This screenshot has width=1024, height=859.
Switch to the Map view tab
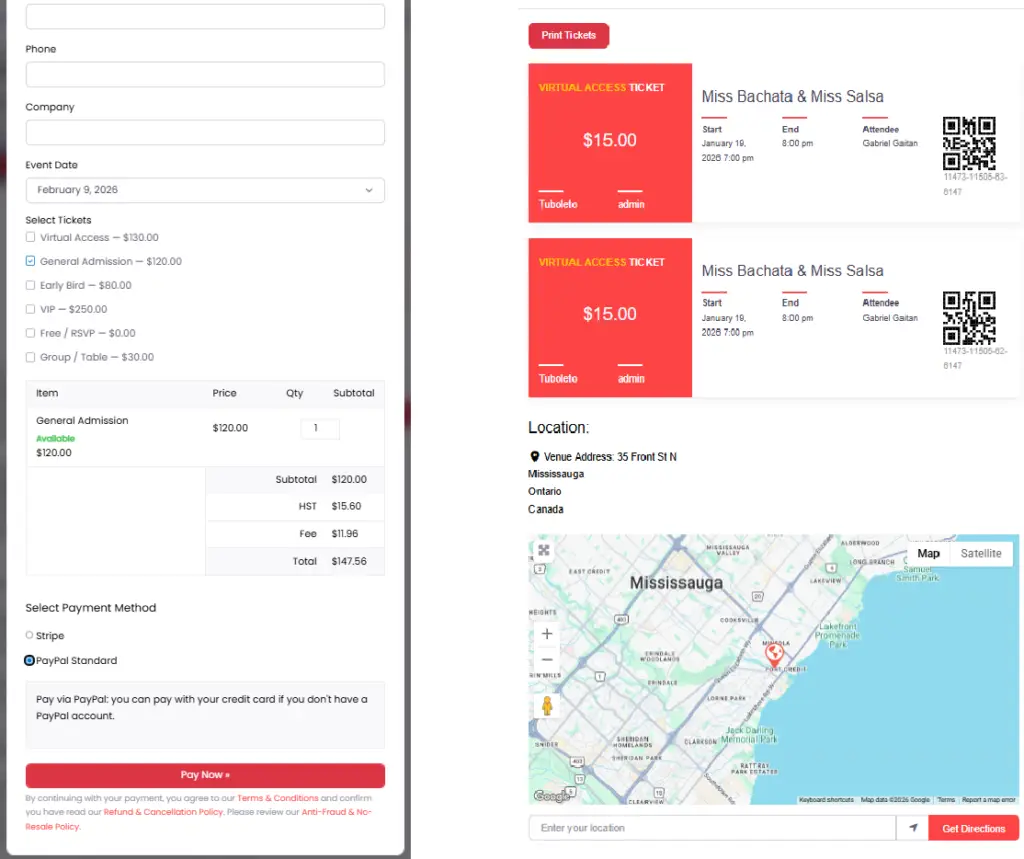click(928, 554)
